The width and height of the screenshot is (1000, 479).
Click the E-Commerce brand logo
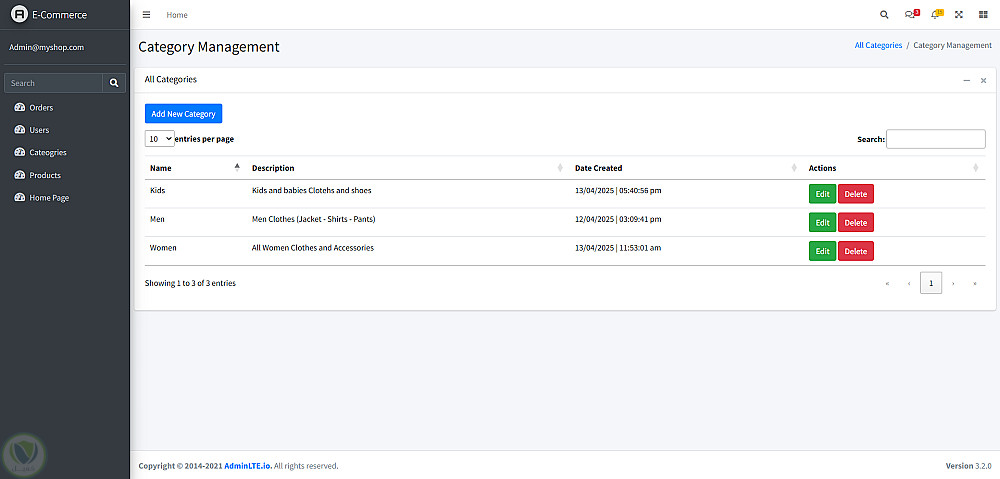tap(18, 15)
